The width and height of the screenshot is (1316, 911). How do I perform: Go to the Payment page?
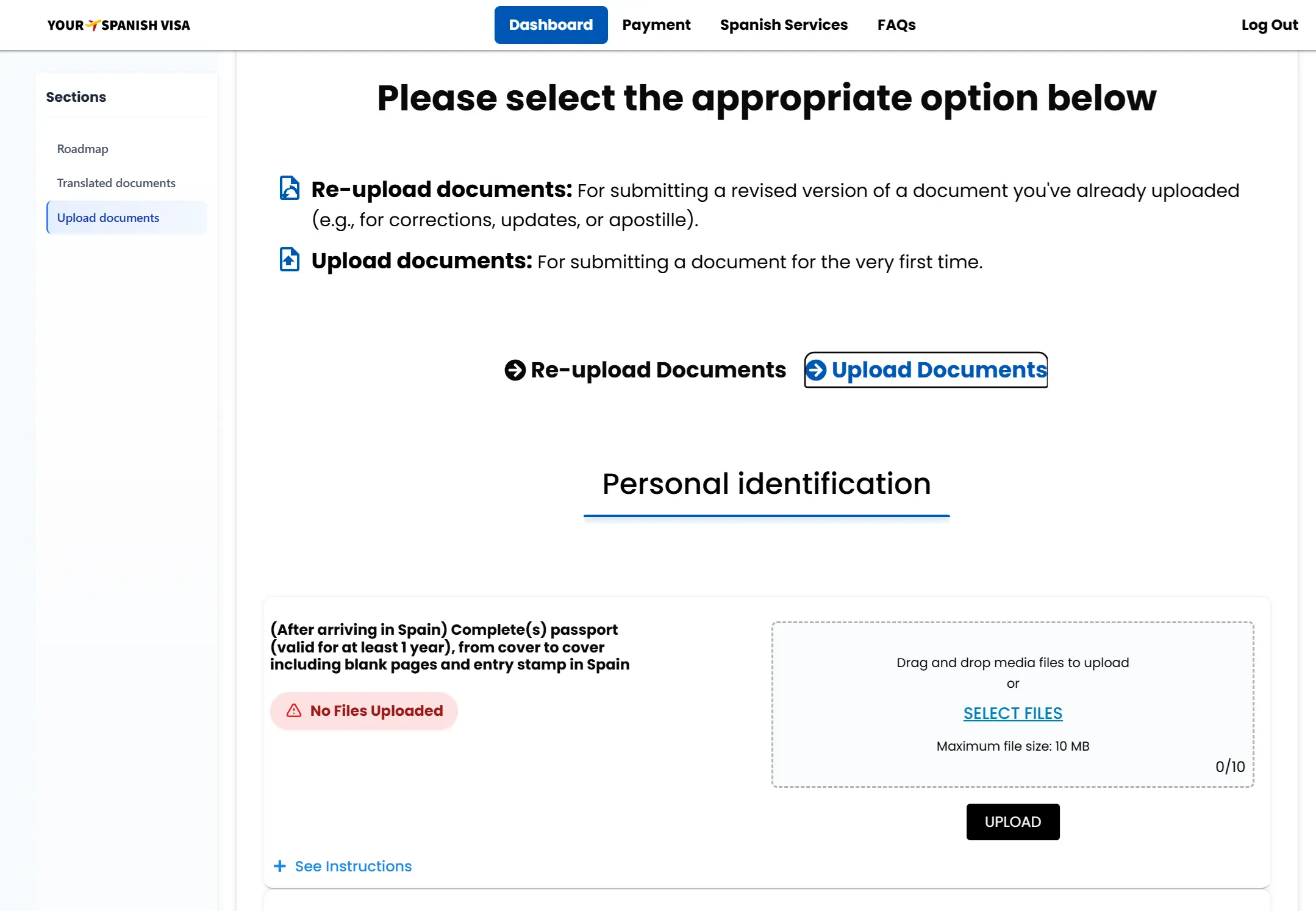click(x=656, y=25)
